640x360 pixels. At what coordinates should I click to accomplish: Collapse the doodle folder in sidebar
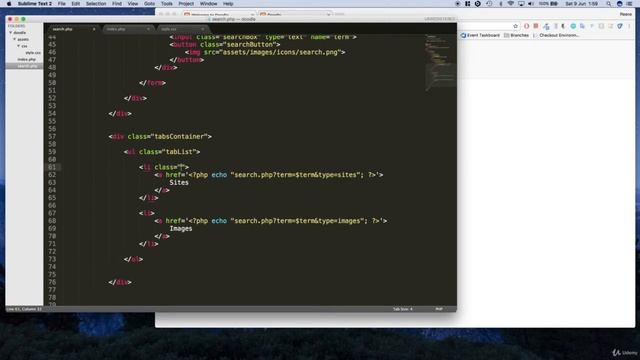point(11,33)
